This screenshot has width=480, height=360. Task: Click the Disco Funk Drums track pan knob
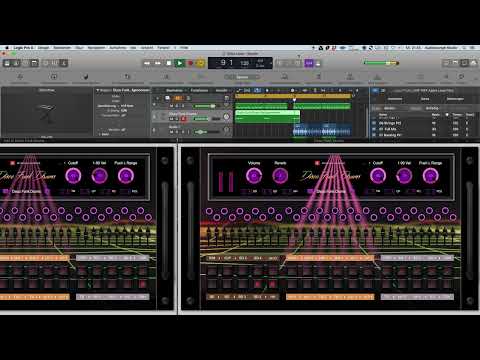tap(227, 117)
